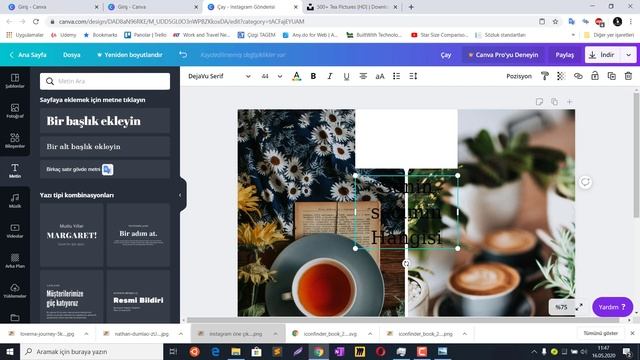
Task: Open the Fotoğraf photos sidebar panel
Action: (x=15, y=111)
